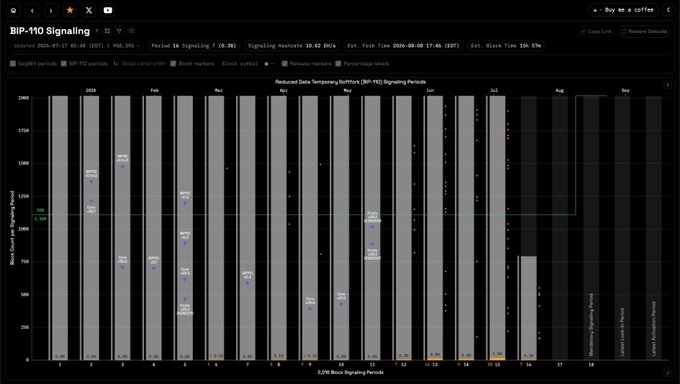This screenshot has width=680, height=384.
Task: Open the Block symbol dropdown
Action: pyautogui.click(x=248, y=63)
